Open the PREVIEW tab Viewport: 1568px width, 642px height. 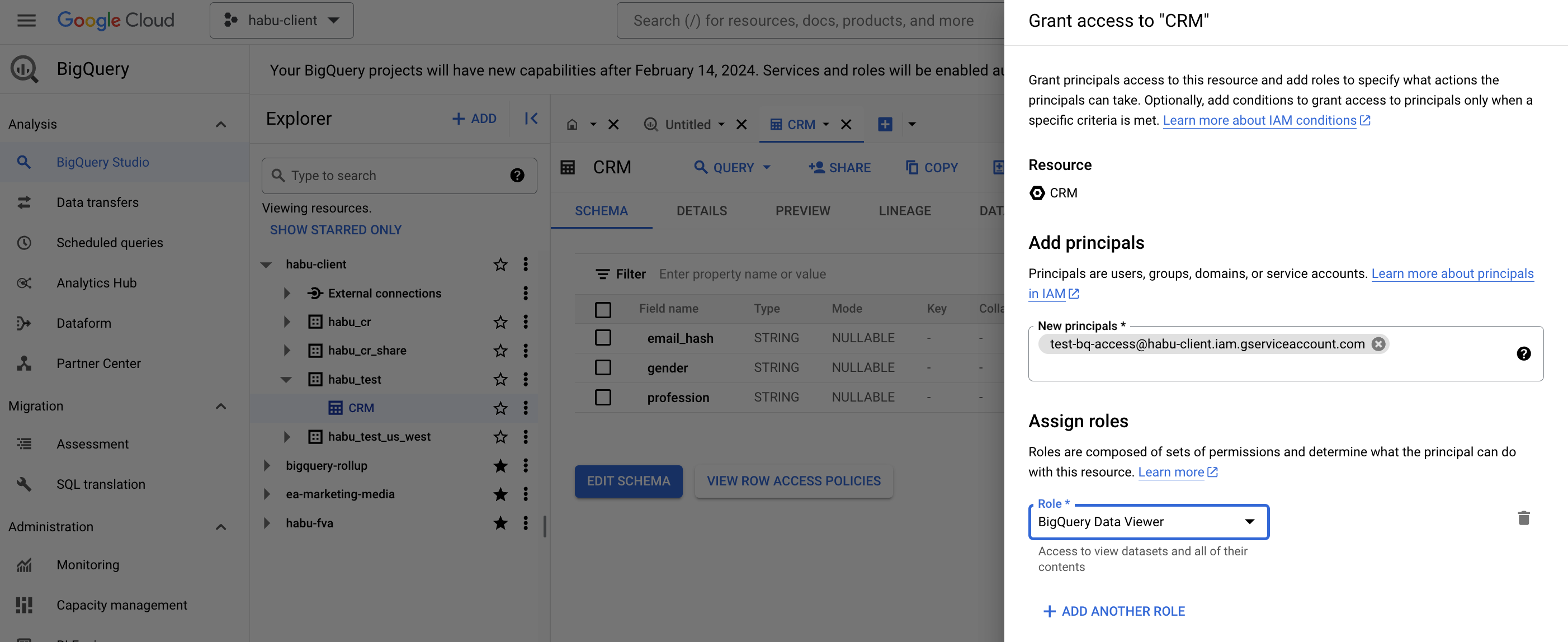point(802,211)
